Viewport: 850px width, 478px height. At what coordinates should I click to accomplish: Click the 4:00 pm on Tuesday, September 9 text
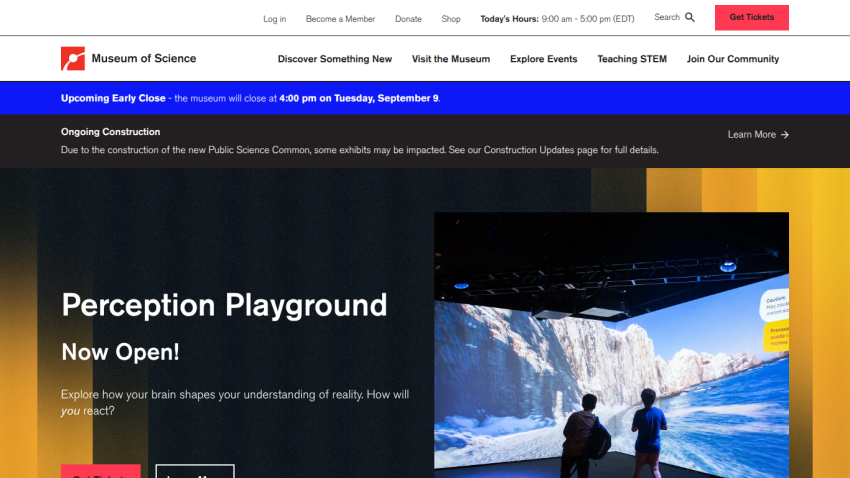tap(358, 98)
